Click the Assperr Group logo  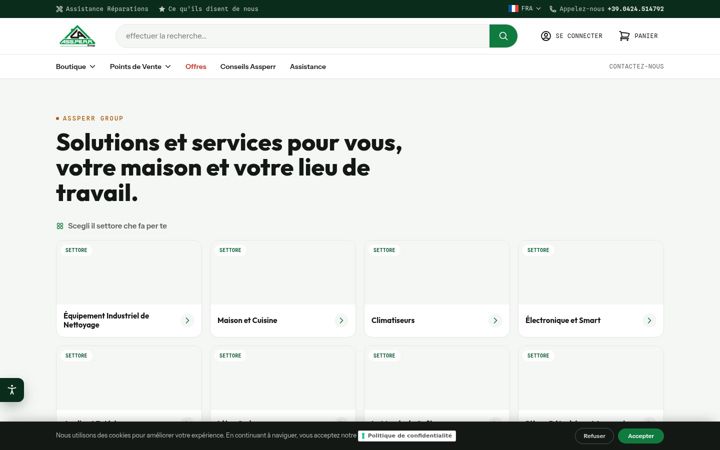[77, 36]
